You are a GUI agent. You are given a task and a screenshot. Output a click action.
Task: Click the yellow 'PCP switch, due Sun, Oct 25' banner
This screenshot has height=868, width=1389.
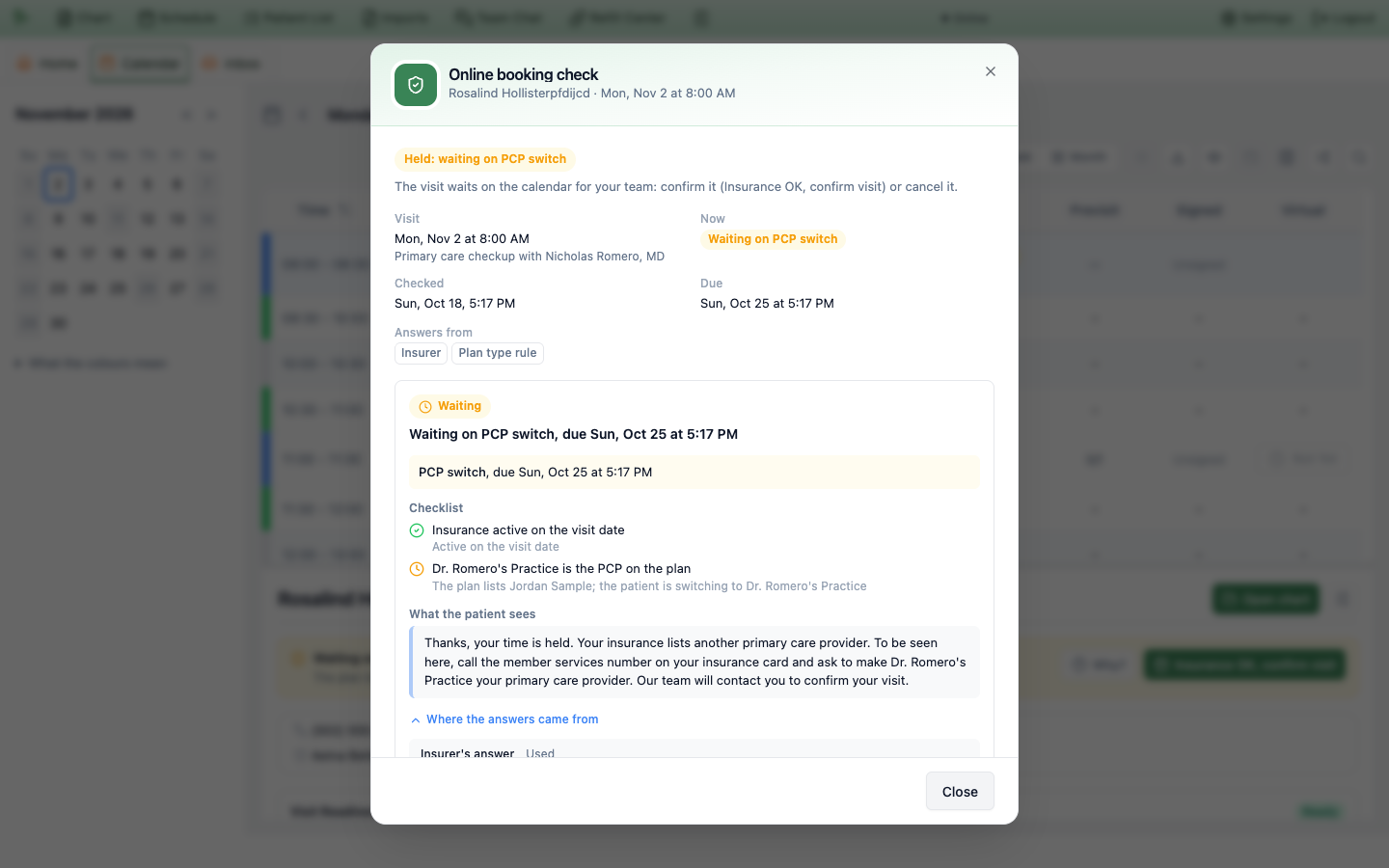(x=694, y=473)
